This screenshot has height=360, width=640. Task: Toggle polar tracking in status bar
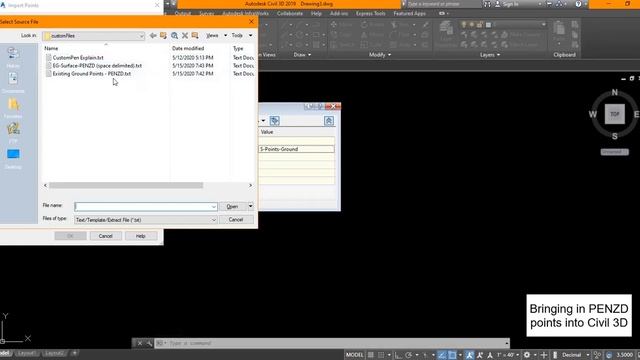(409, 355)
